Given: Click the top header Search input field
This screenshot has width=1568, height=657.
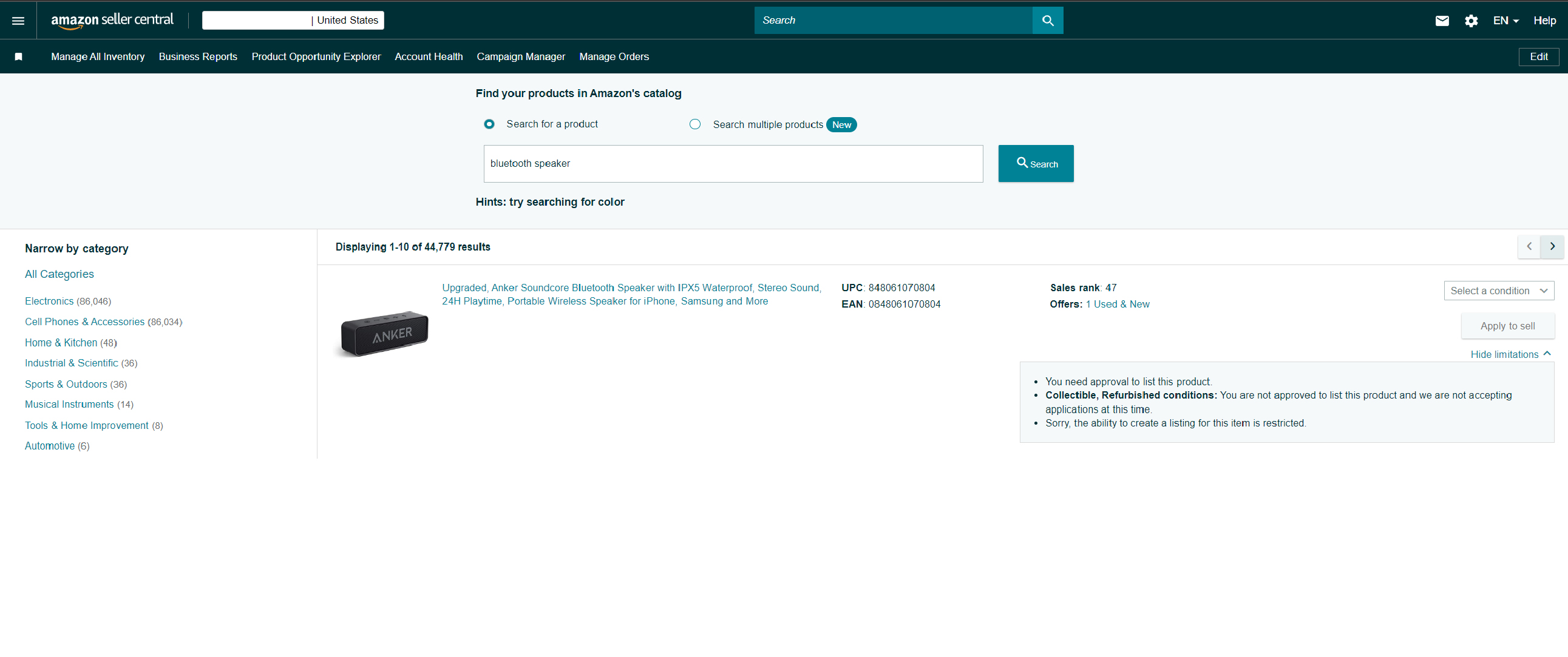Looking at the screenshot, I should click(893, 20).
